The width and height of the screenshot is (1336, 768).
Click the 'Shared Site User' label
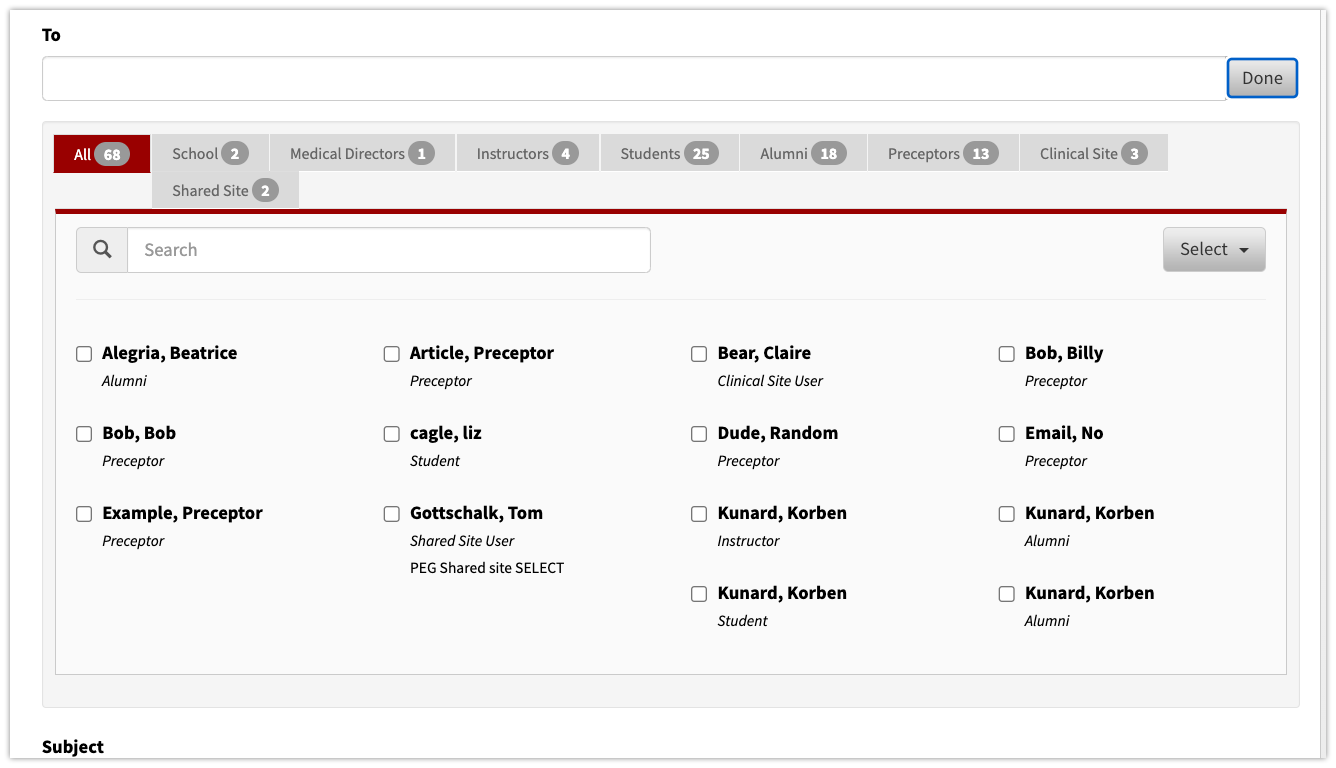462,541
